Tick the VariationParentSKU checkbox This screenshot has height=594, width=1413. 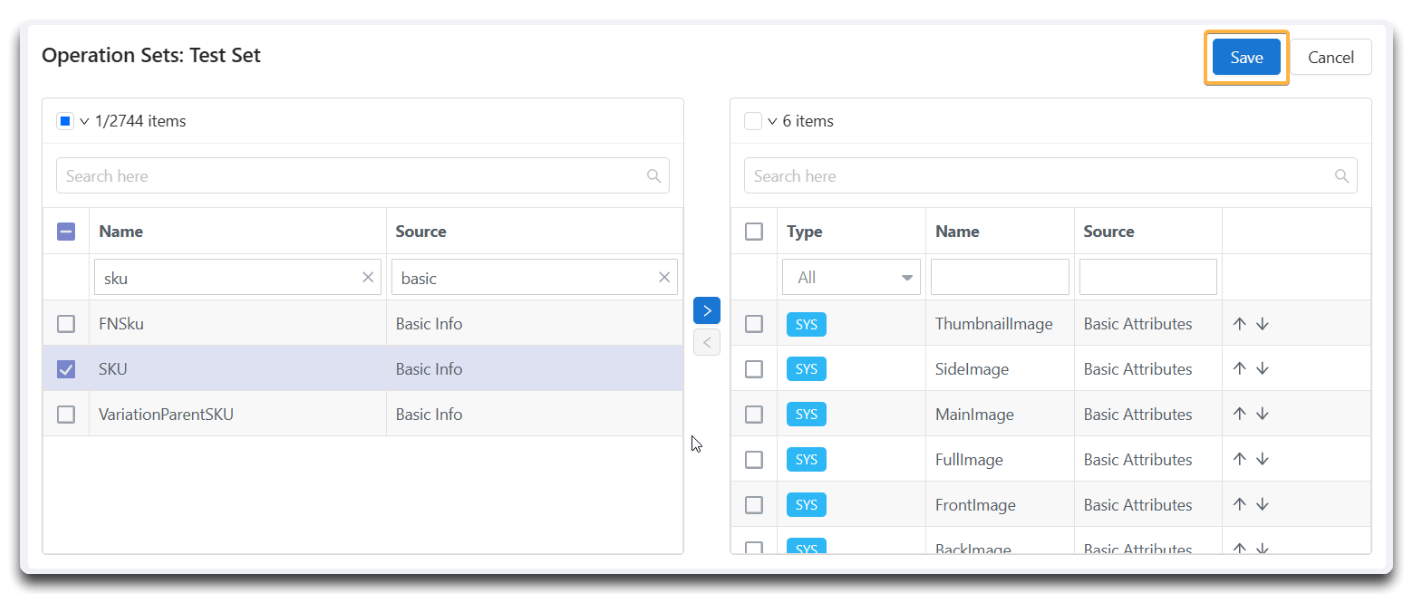[66, 414]
